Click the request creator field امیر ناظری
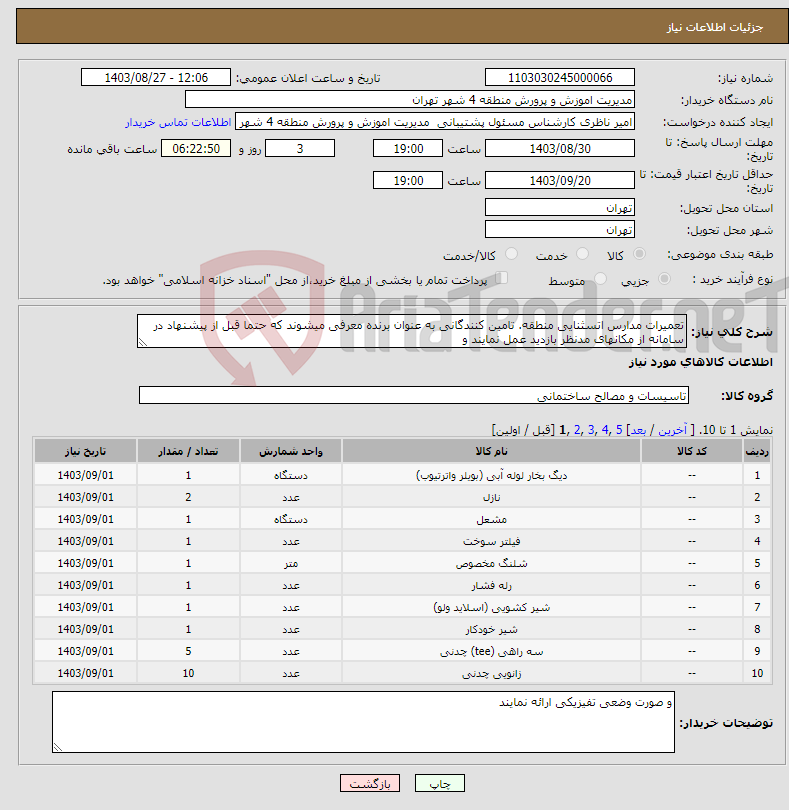Viewport: 789px width, 810px height. point(435,122)
